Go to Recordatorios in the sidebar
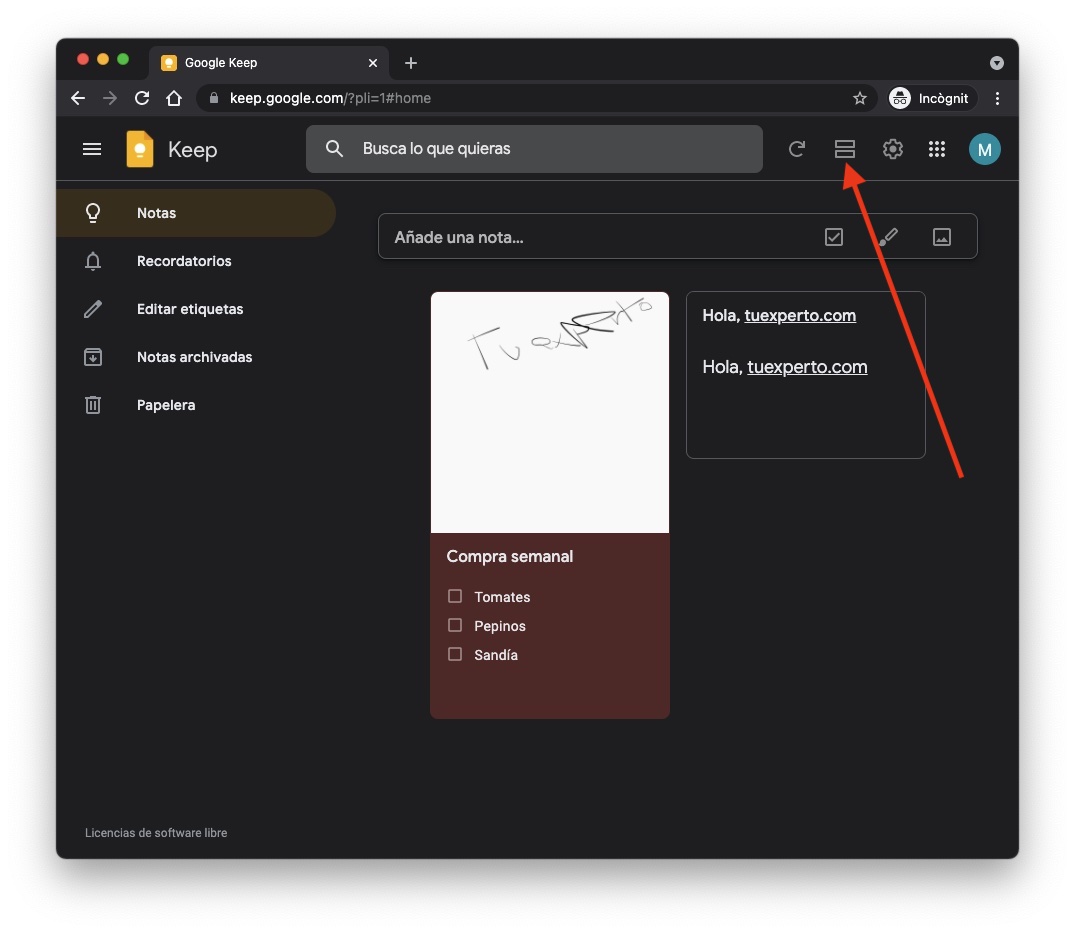This screenshot has height=933, width=1075. [x=184, y=261]
